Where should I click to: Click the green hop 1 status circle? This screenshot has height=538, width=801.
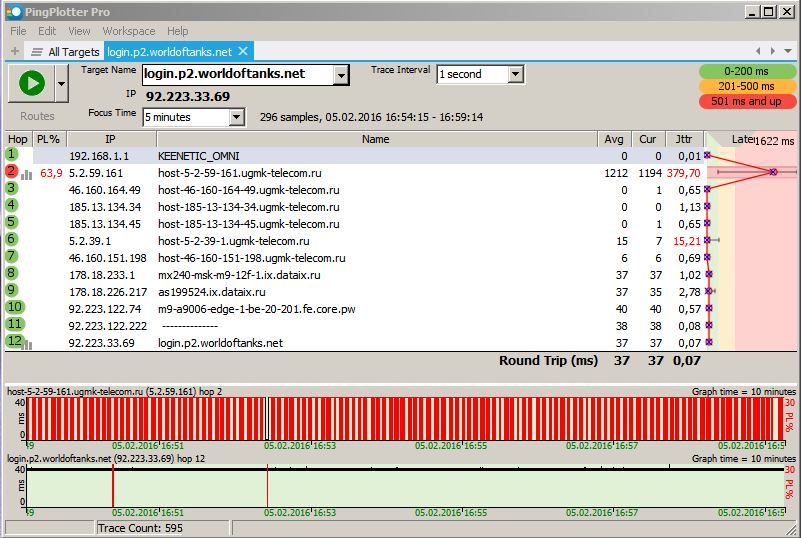point(12,155)
